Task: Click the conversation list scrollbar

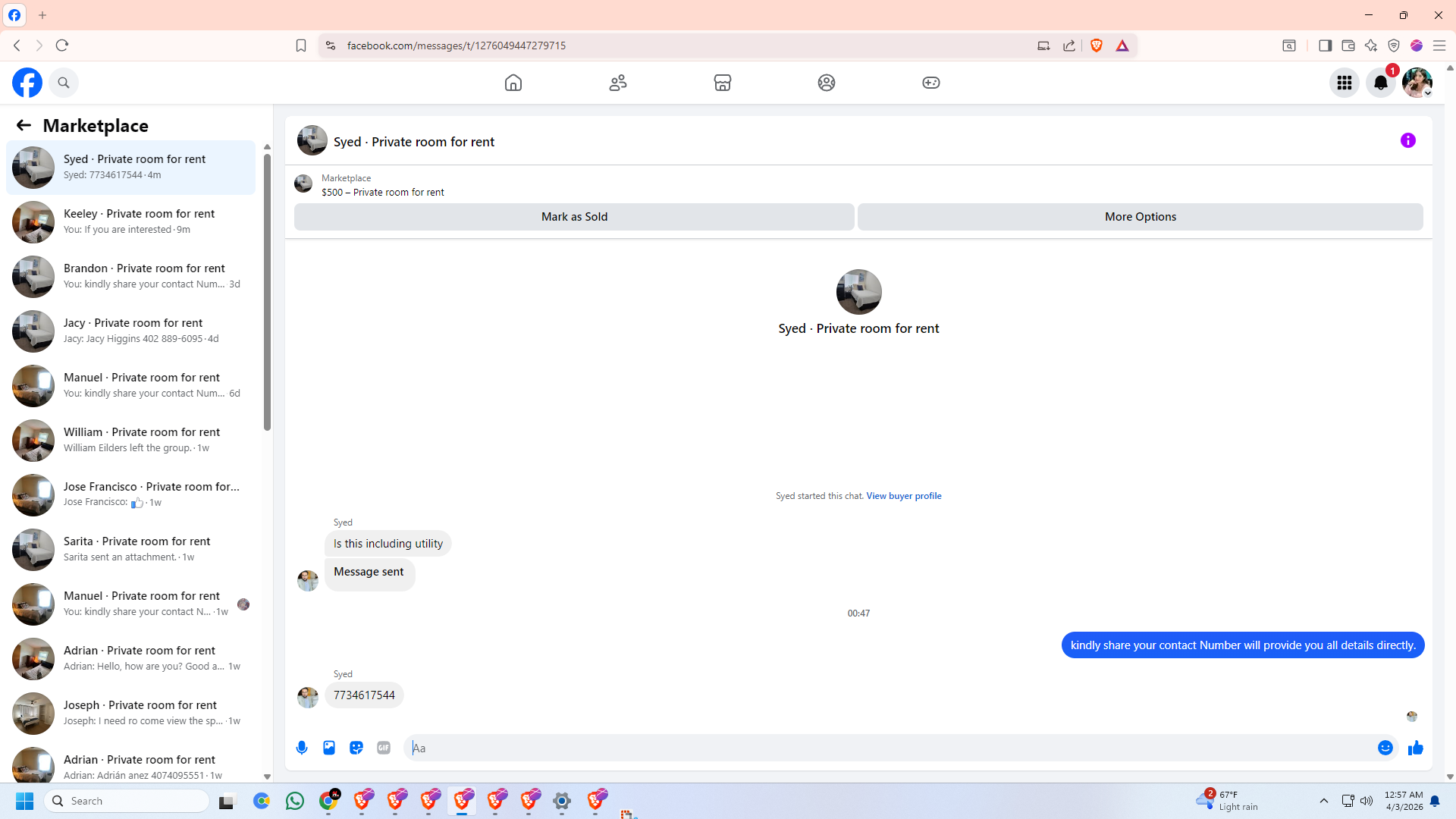Action: pos(267,292)
